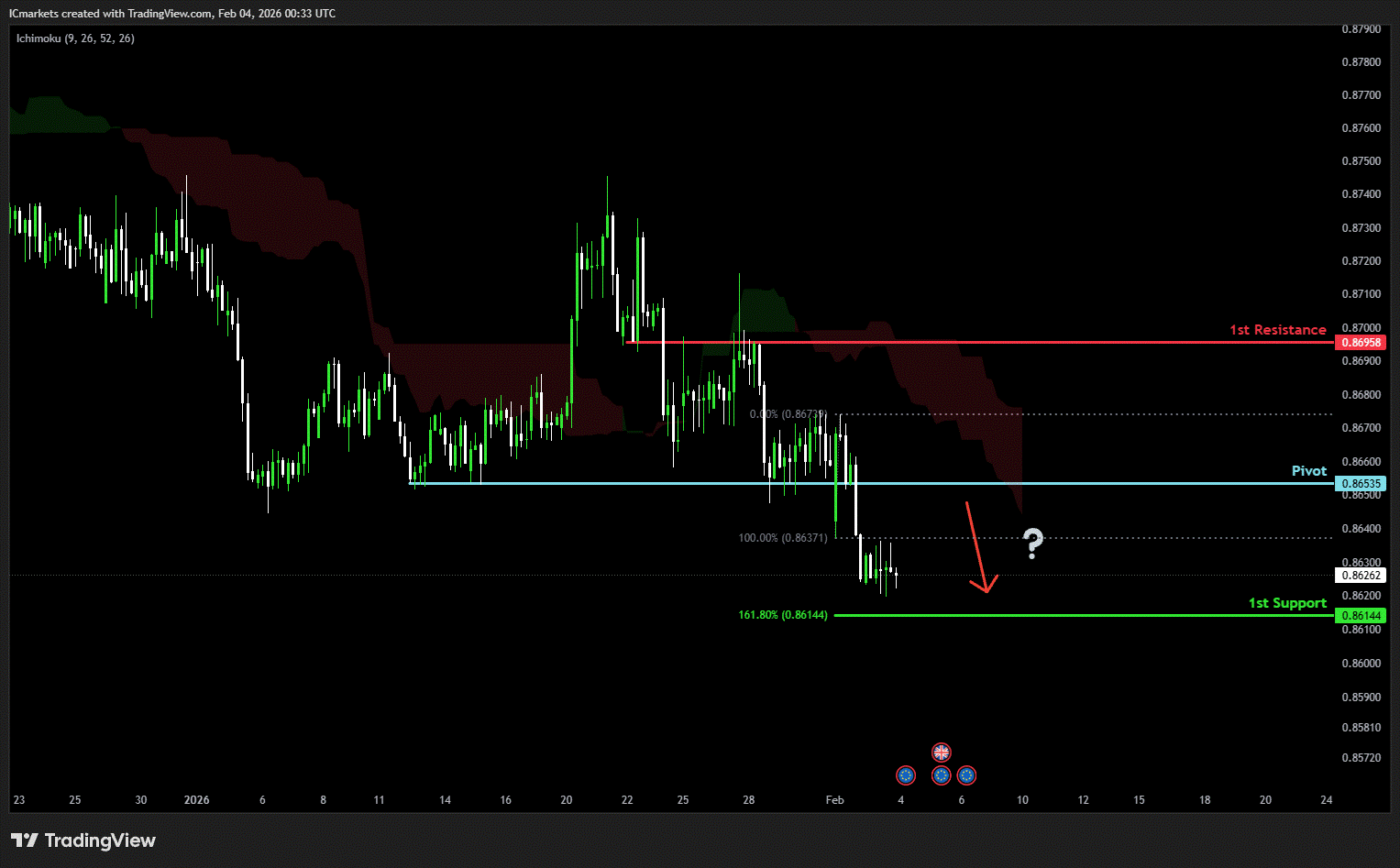Click the red downward arrow drawing
This screenshot has height=868, width=1400.
pyautogui.click(x=977, y=548)
